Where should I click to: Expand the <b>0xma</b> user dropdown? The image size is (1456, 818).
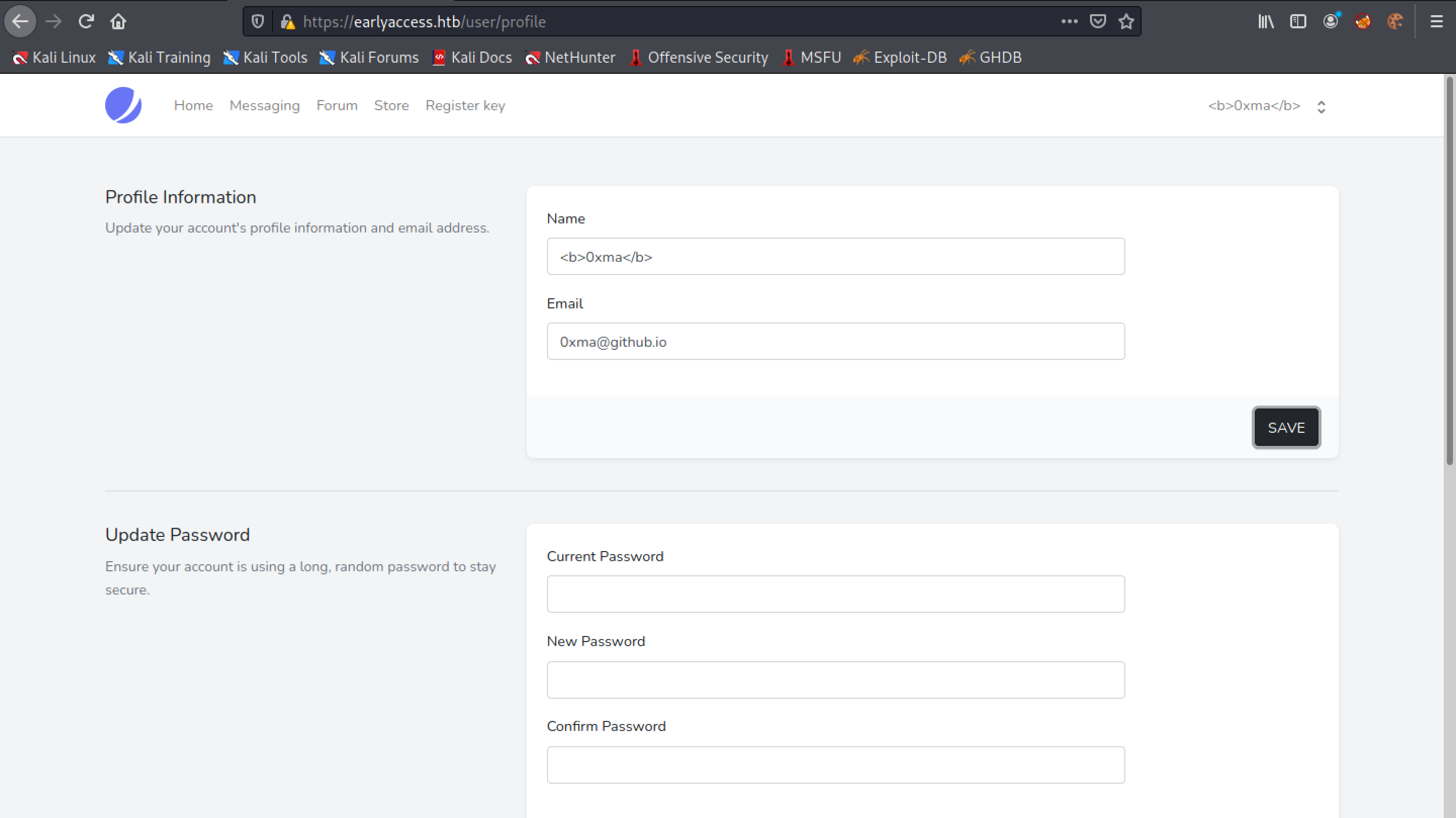(1266, 106)
